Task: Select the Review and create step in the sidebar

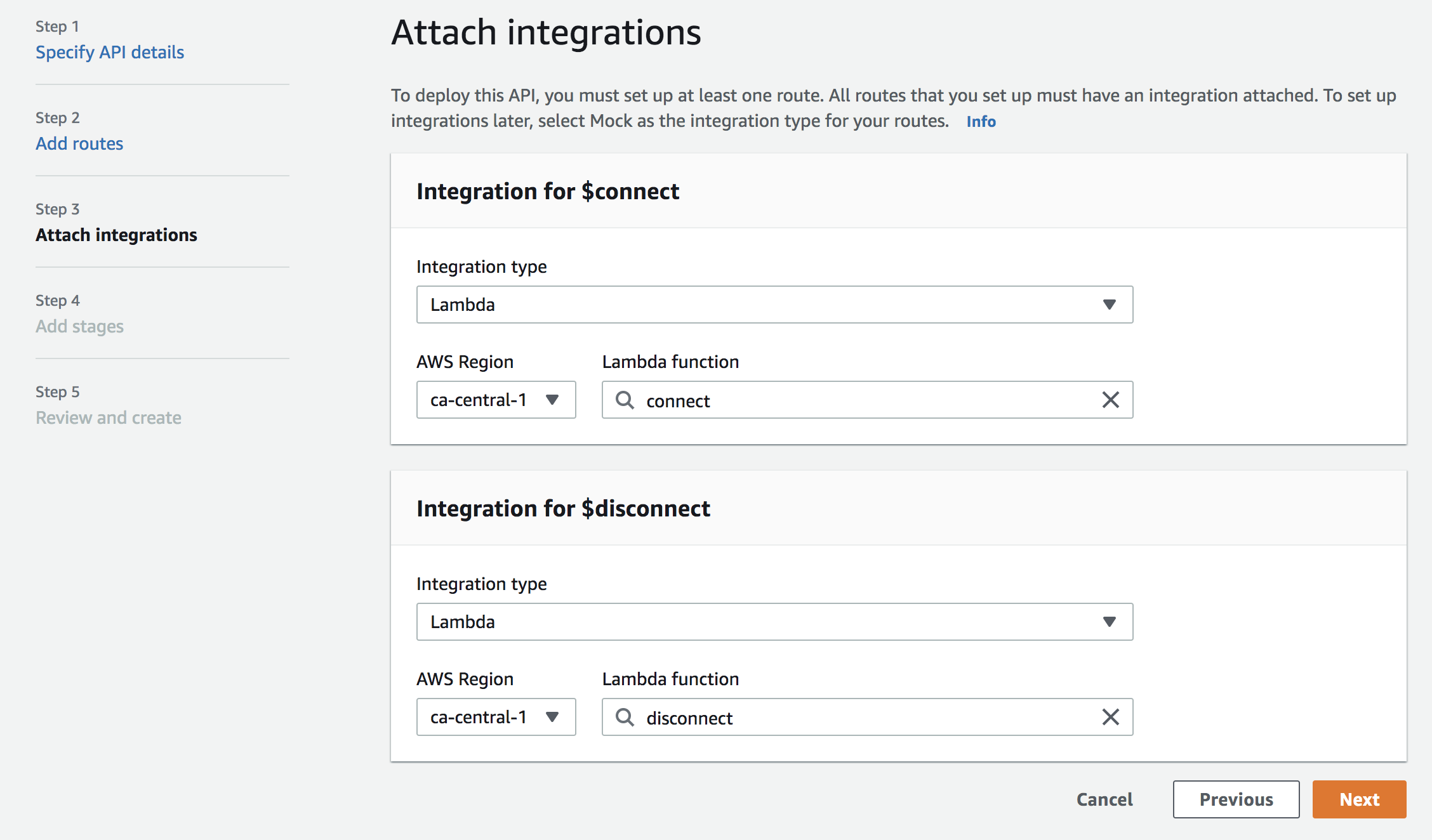Action: pos(109,417)
